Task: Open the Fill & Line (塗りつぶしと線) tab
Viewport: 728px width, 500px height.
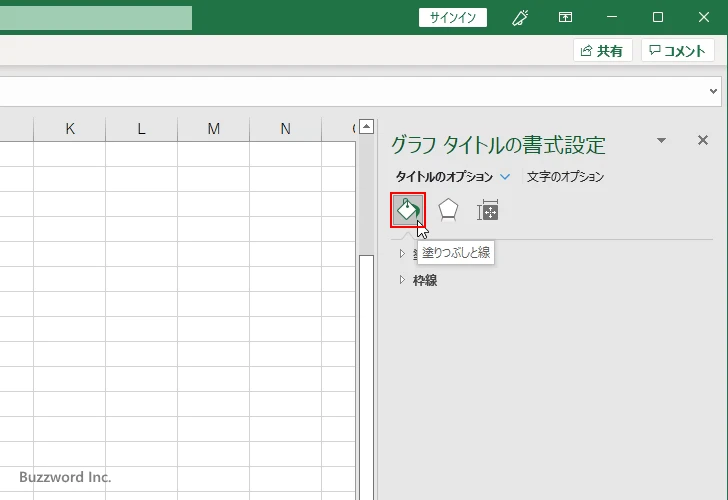Action: pos(408,210)
